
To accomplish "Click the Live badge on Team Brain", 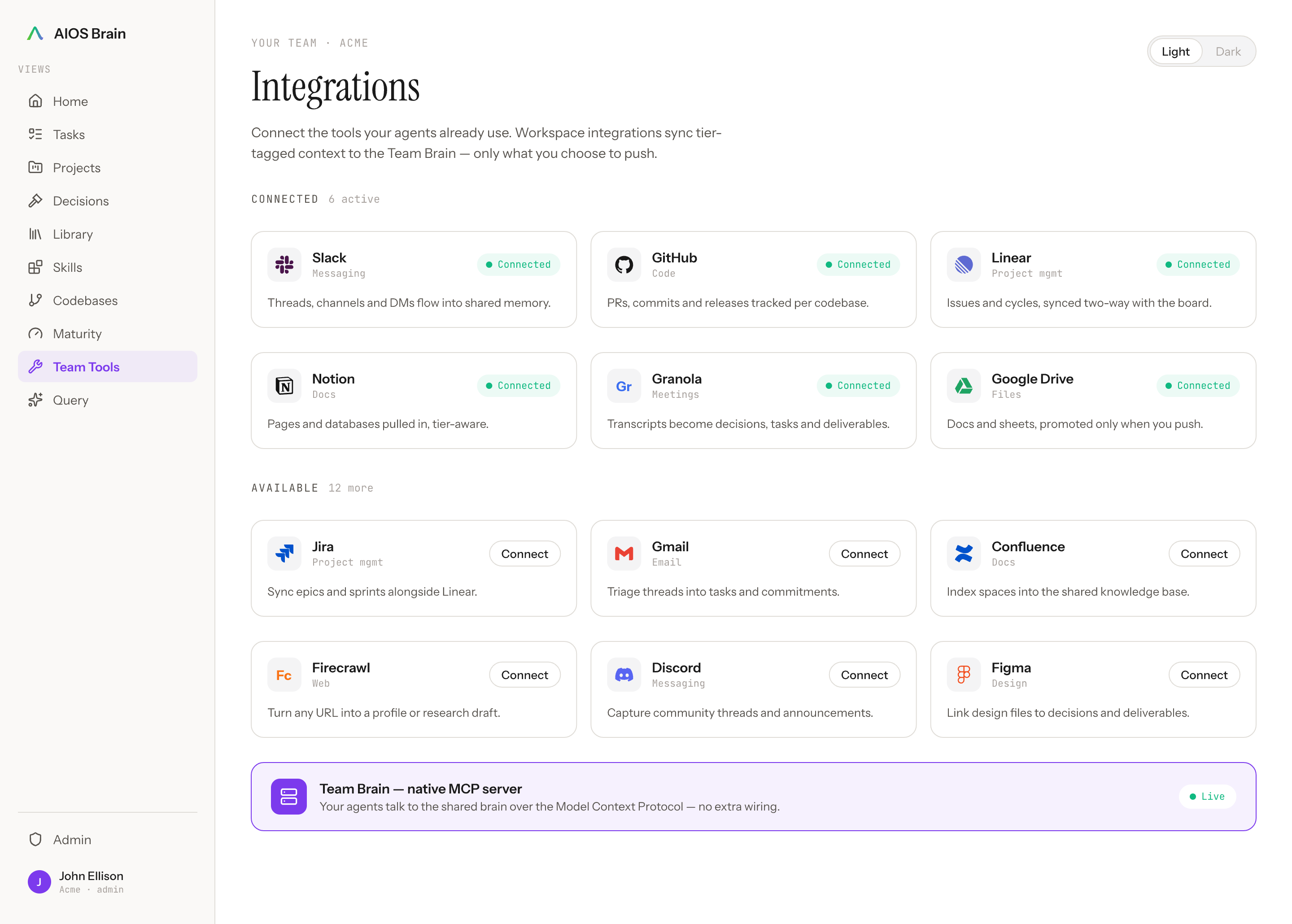I will tap(1207, 797).
